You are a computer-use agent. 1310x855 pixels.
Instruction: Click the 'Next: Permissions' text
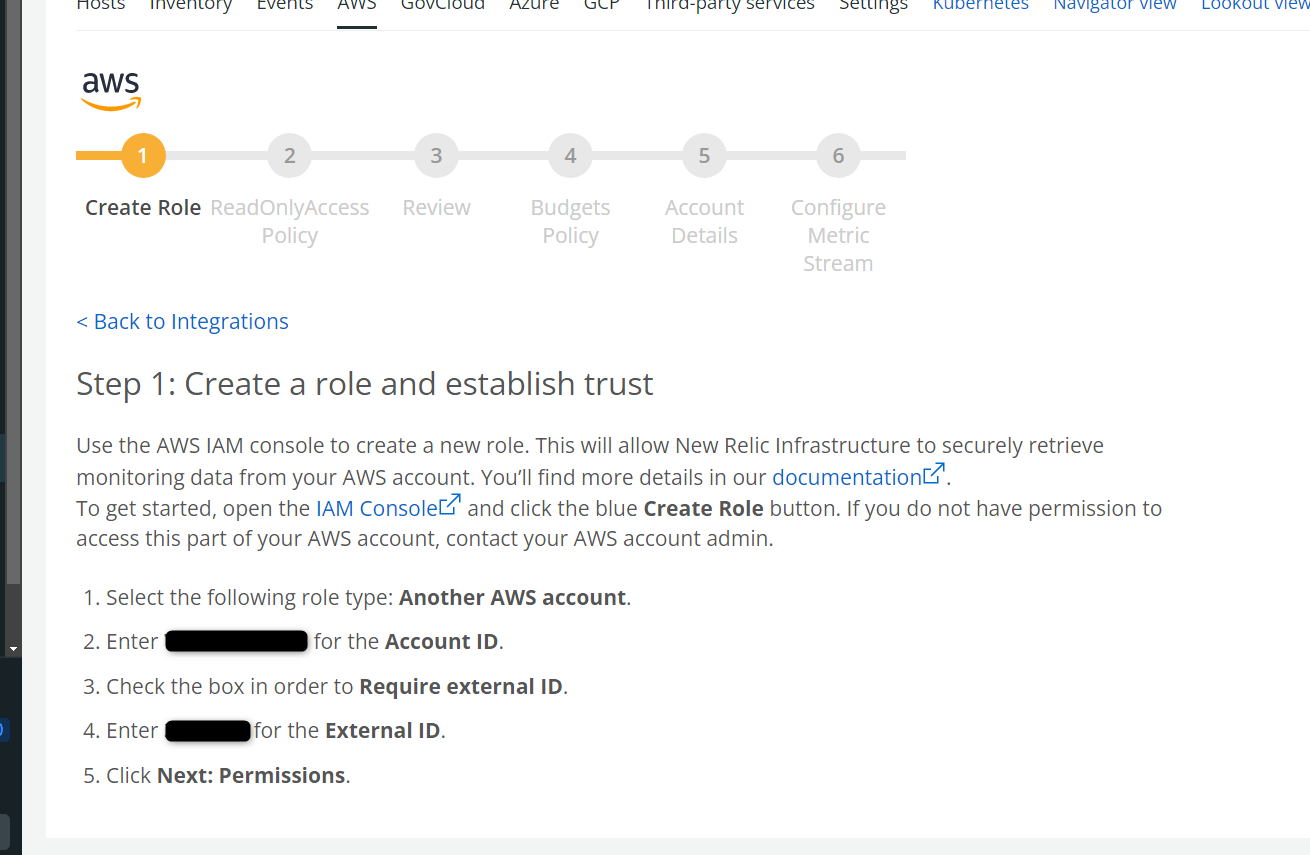[x=251, y=776]
